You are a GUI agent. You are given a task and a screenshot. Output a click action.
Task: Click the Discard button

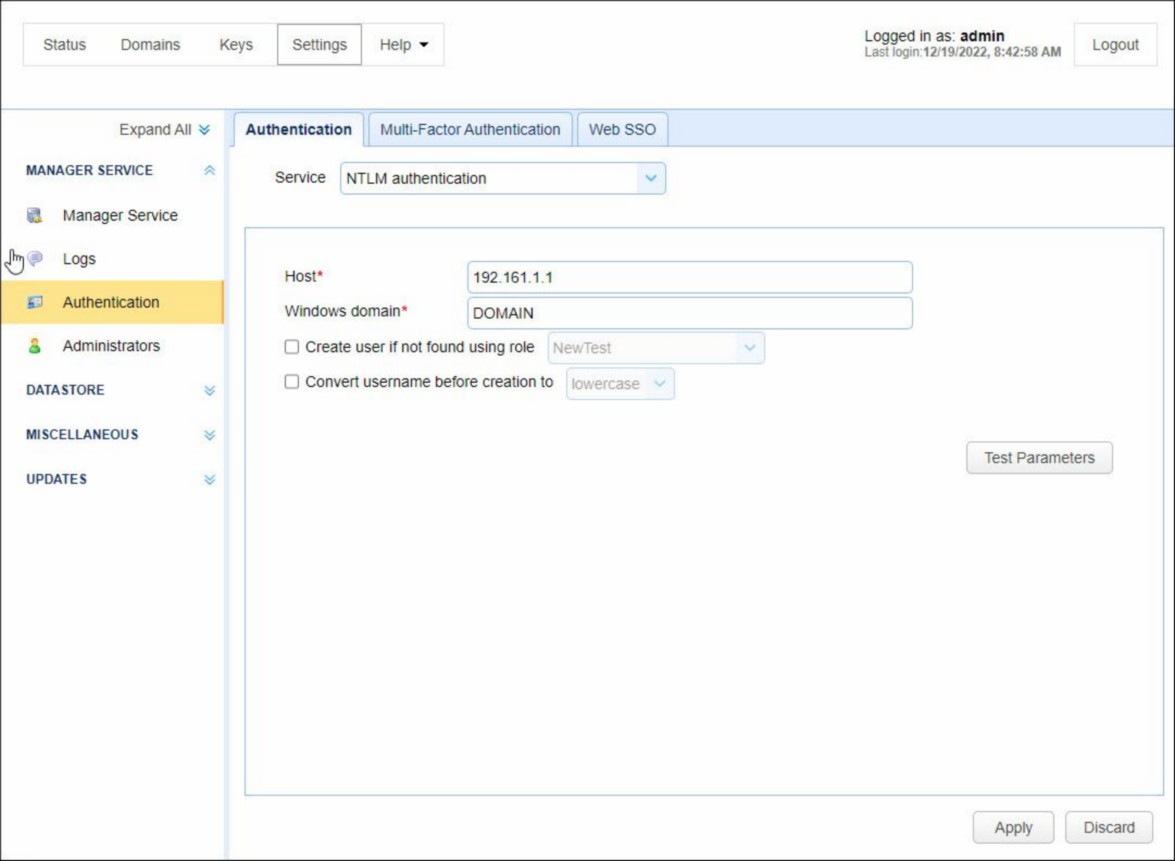click(1109, 827)
